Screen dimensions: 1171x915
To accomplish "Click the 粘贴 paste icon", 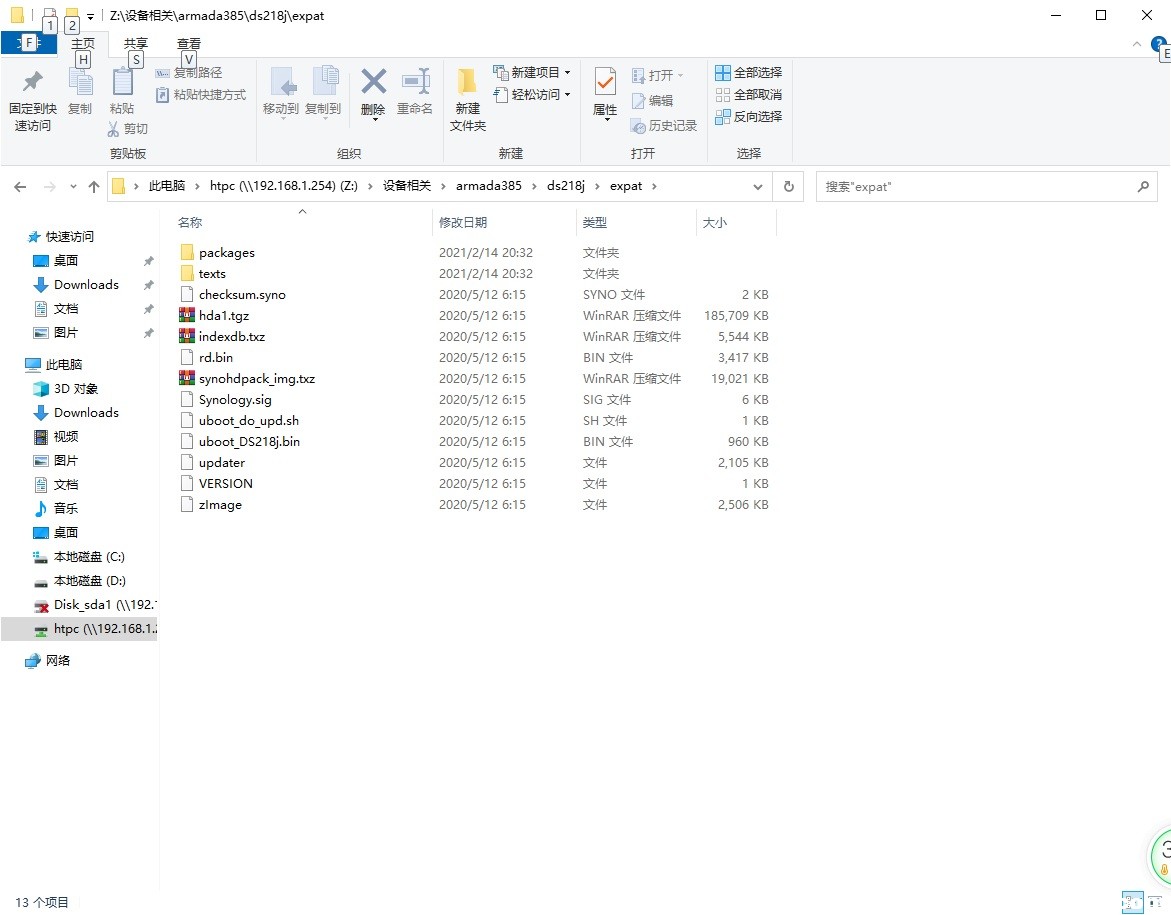I will coord(122,91).
